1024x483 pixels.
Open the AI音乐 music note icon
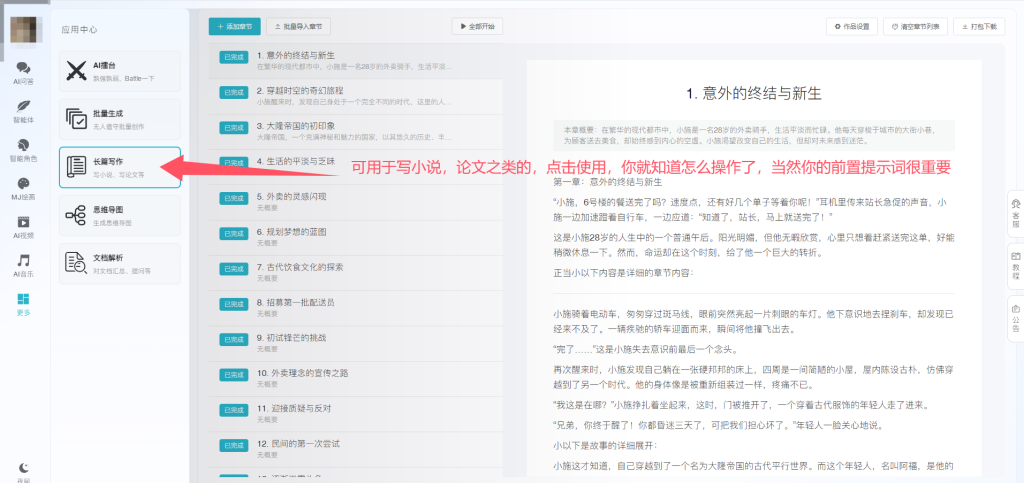(23, 263)
